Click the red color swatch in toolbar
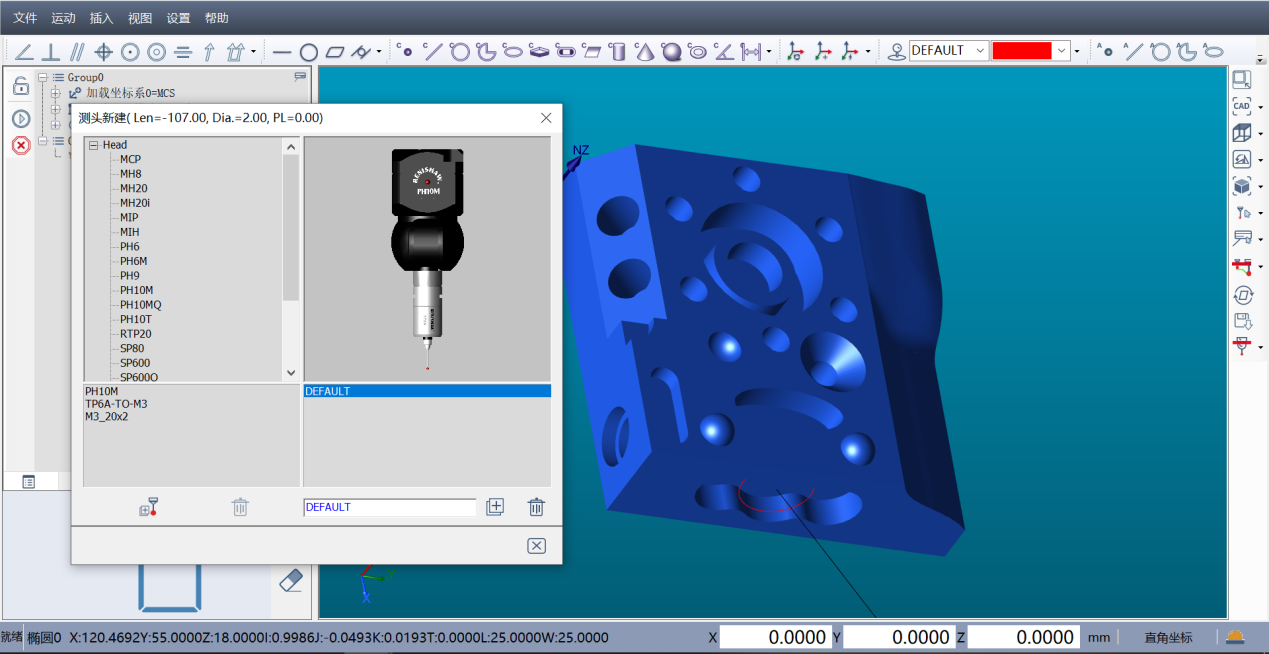The height and width of the screenshot is (654, 1269). point(1022,51)
